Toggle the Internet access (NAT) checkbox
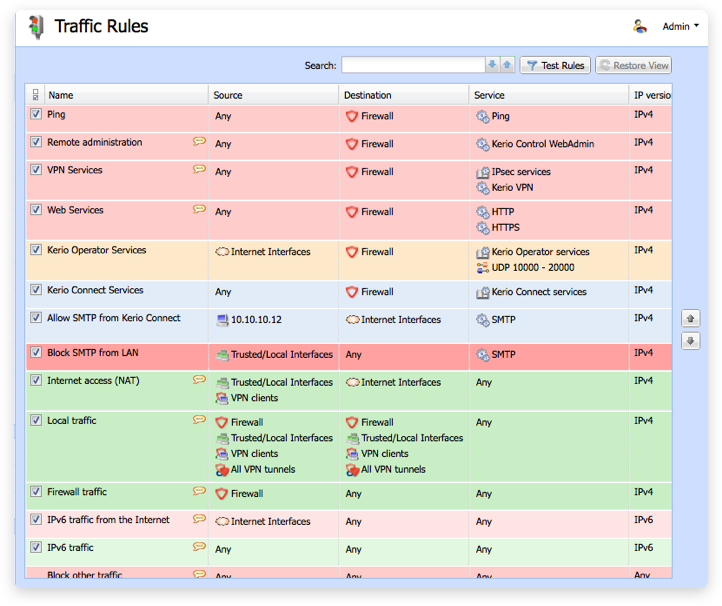Viewport: 722px width, 606px height. point(36,381)
